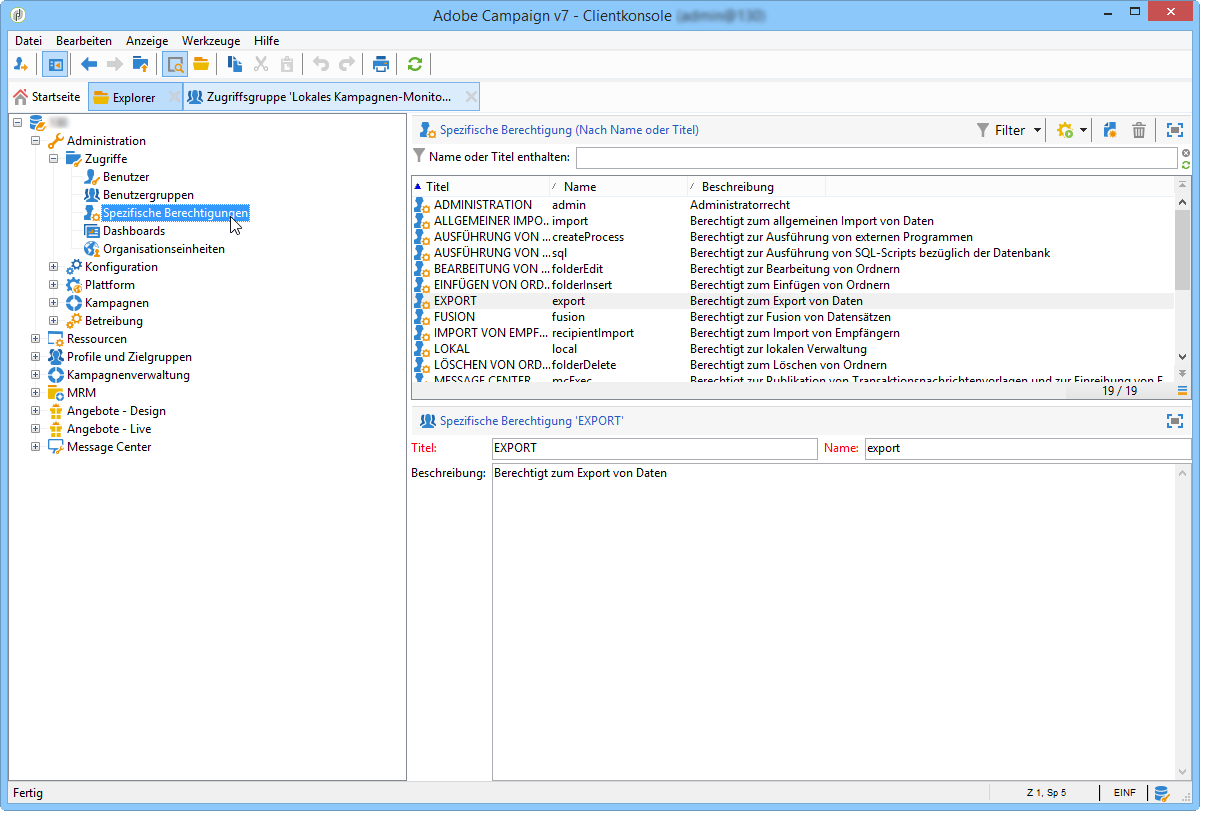The height and width of the screenshot is (832, 1230).
Task: Toggle the magnifier search view button
Action: pos(175,64)
